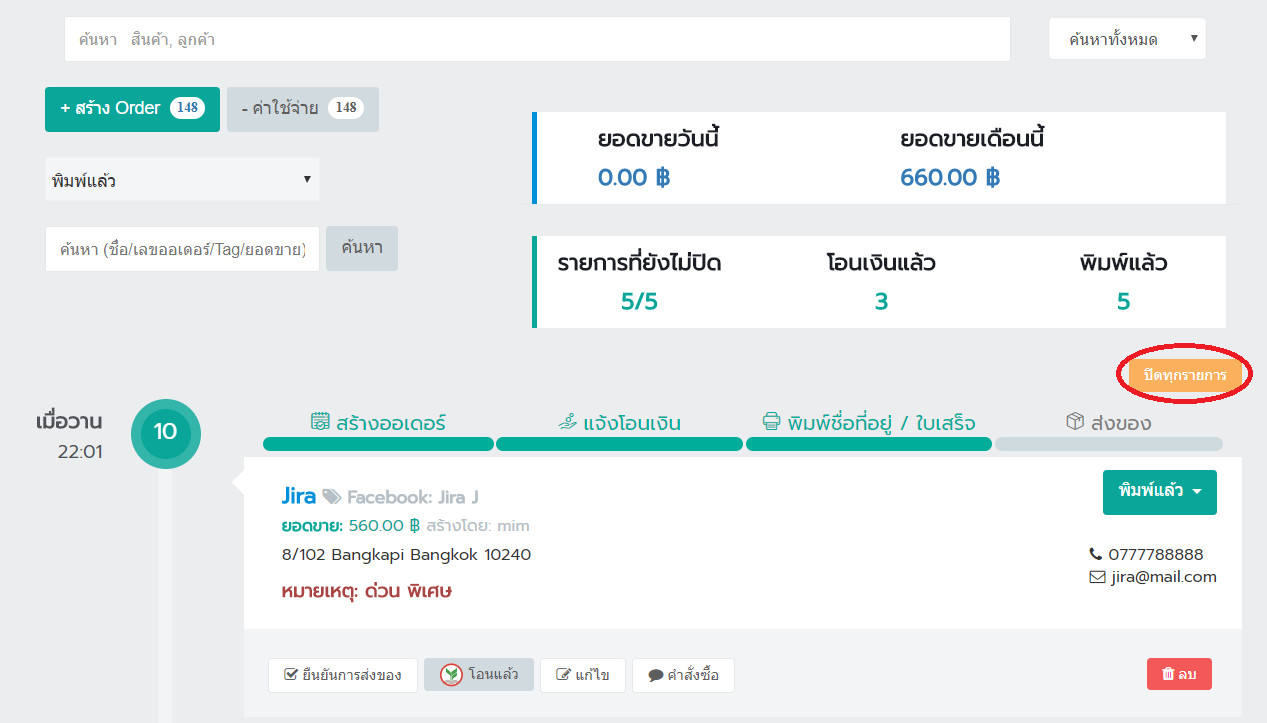Click the top product/customer search field

coord(537,39)
